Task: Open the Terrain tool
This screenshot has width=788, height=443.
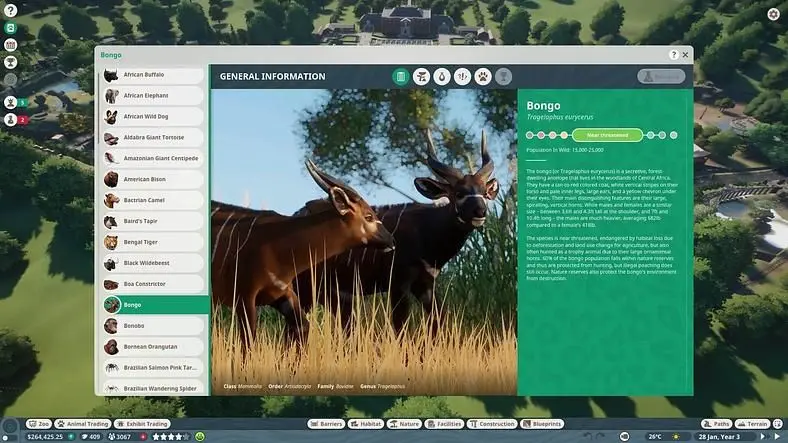Action: coord(752,424)
